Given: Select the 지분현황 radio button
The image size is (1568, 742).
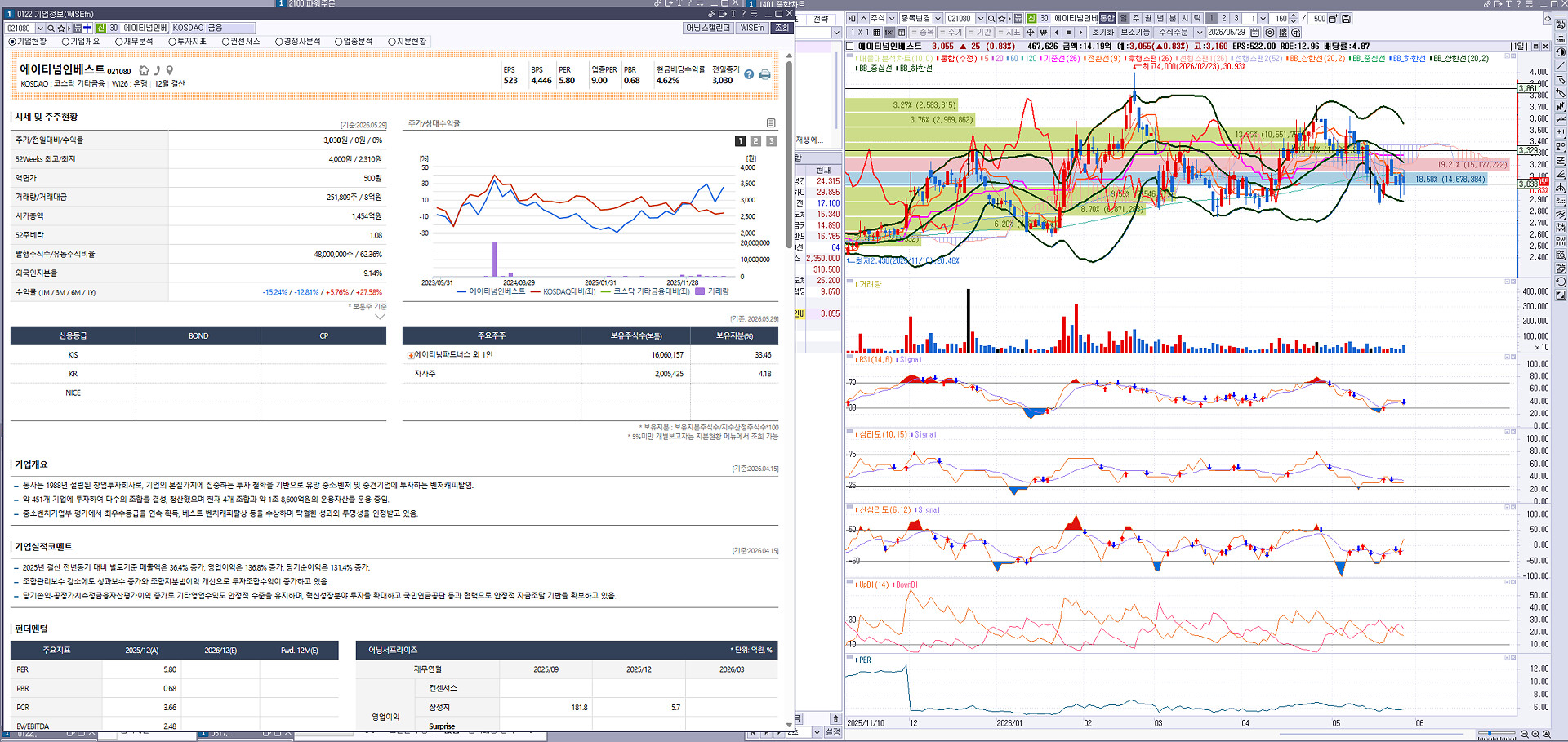Looking at the screenshot, I should pos(391,42).
